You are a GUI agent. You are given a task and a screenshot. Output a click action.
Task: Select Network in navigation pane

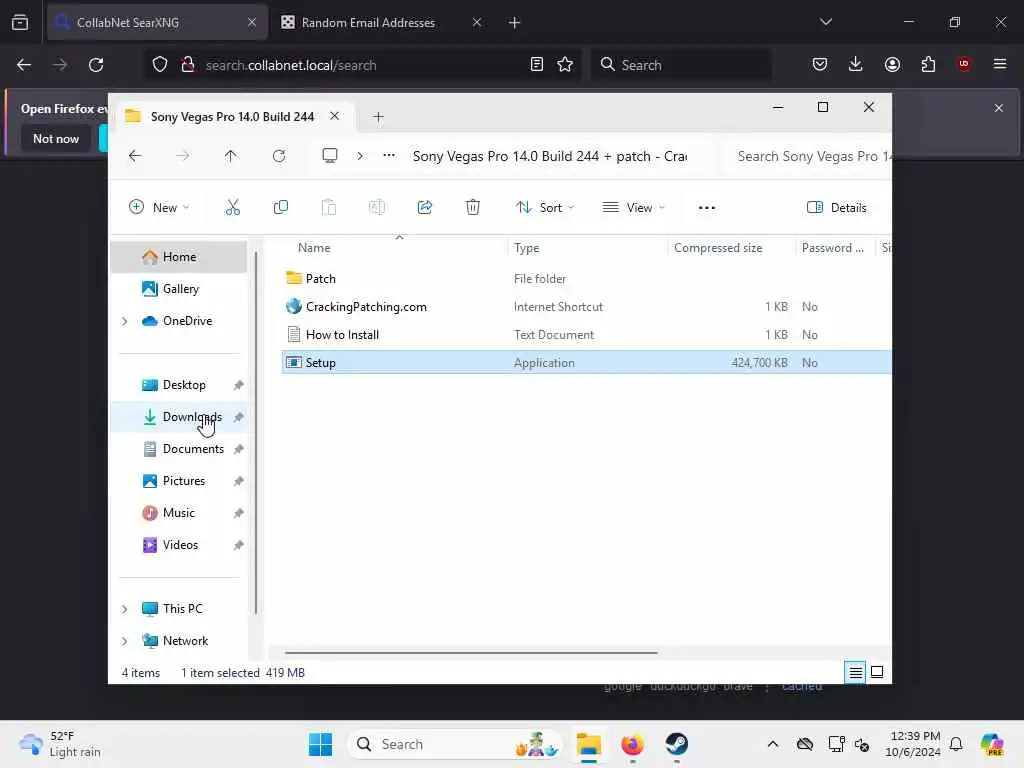(x=185, y=641)
